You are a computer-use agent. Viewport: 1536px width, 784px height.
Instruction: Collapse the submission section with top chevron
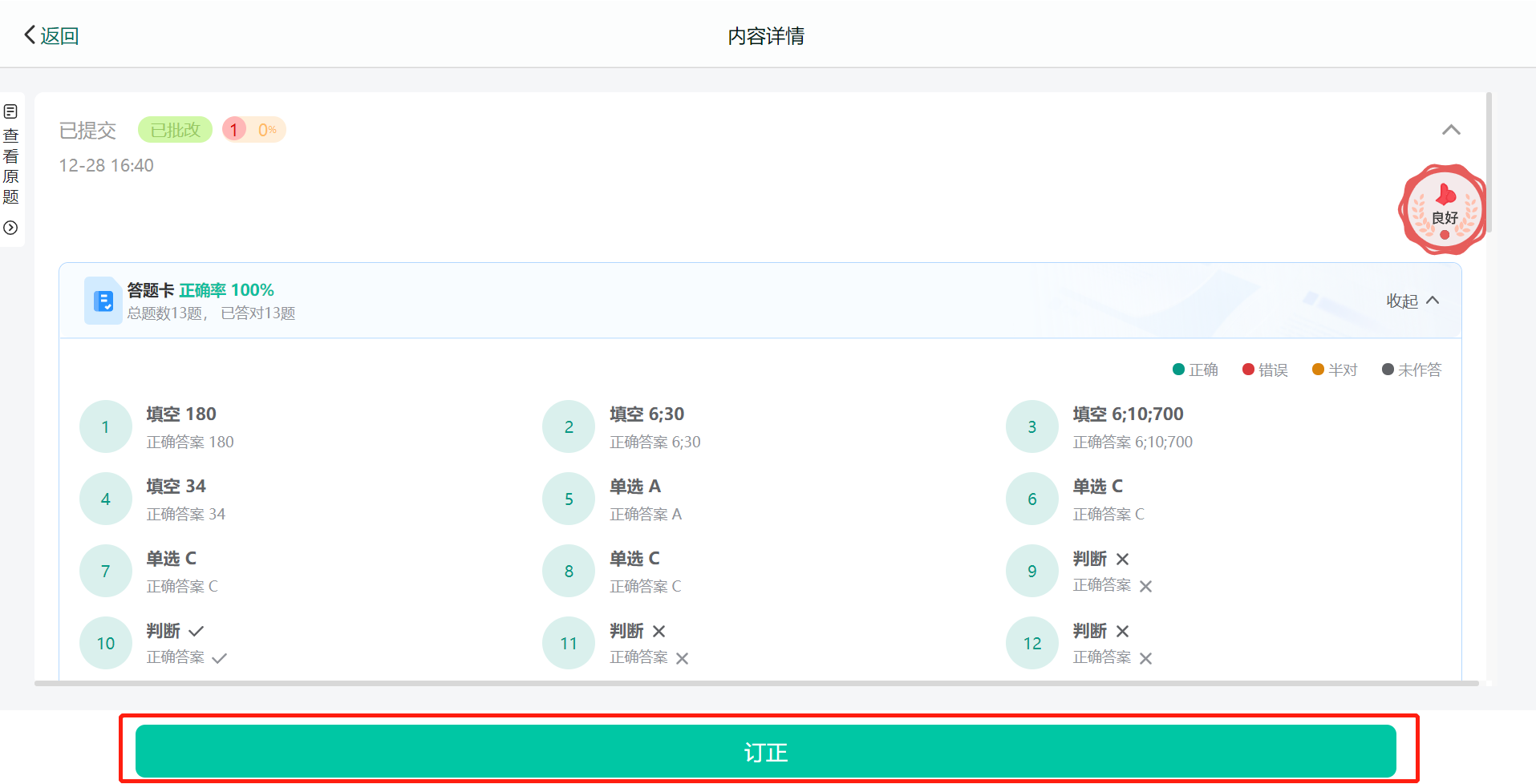1451,130
